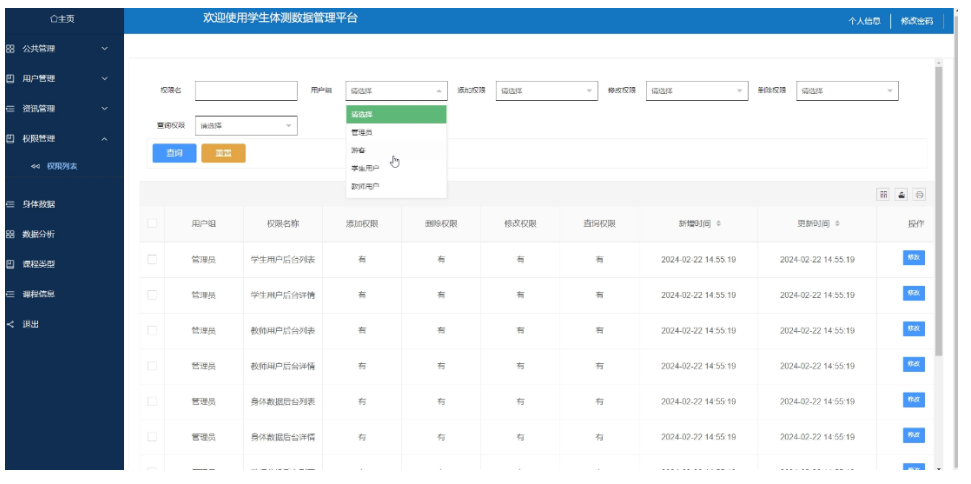Click the 操作 column header

pos(916,224)
